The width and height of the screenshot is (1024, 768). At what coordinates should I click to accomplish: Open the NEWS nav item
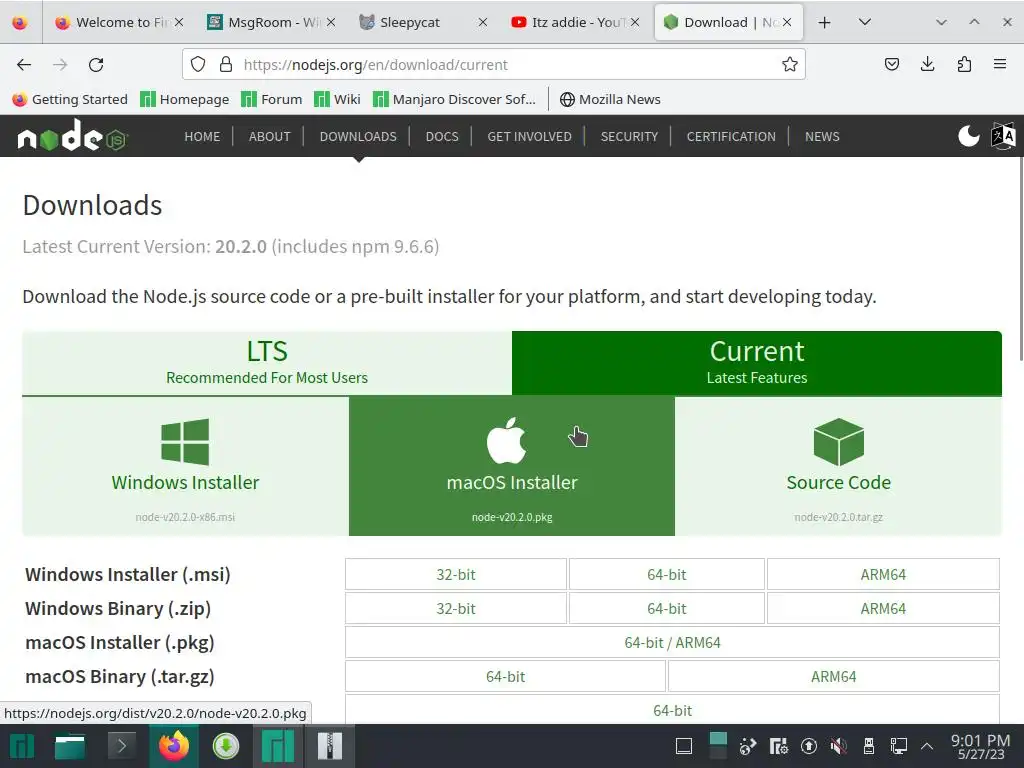point(822,136)
